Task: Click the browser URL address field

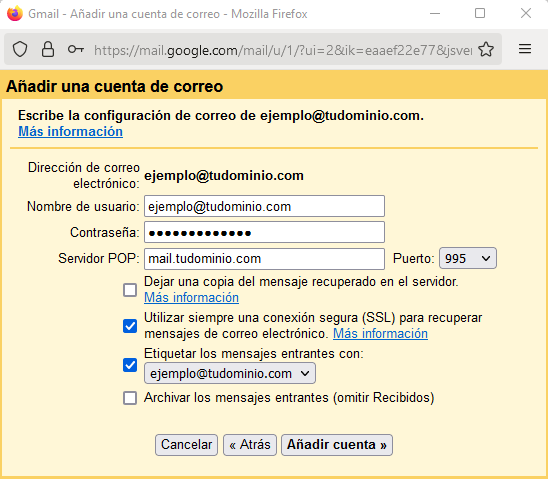Action: click(283, 50)
